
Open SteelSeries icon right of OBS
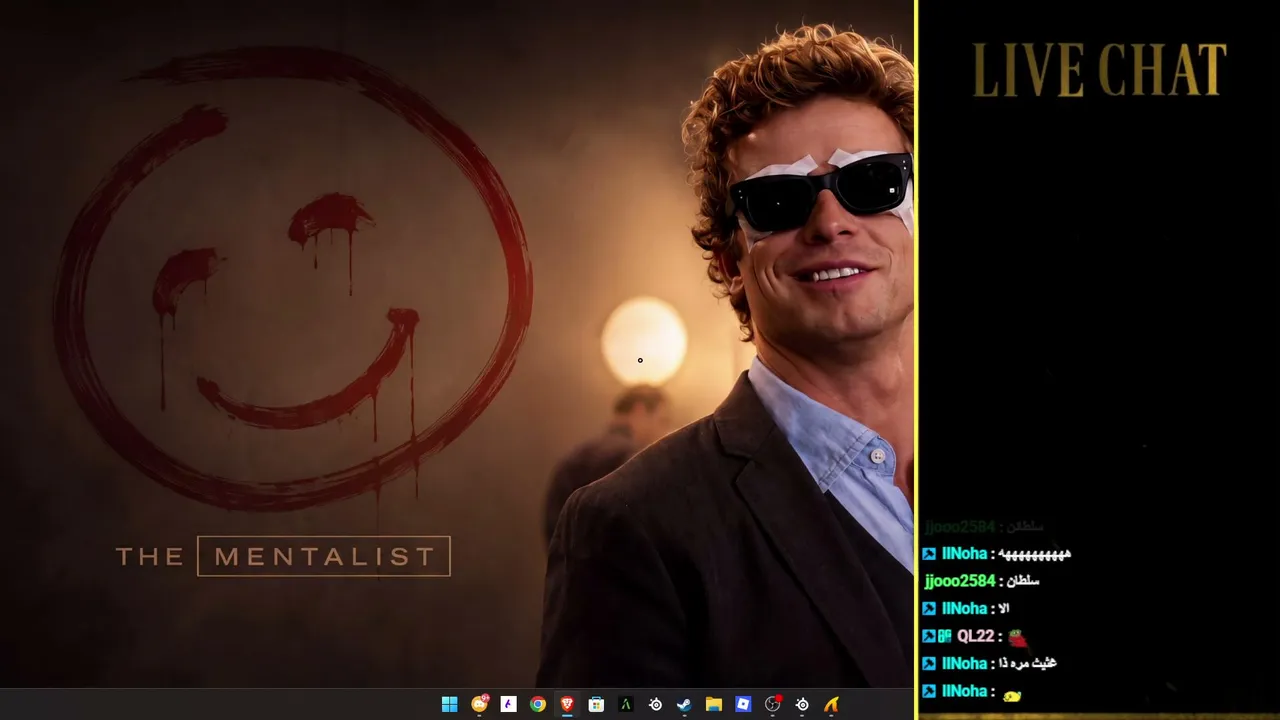[x=802, y=704]
